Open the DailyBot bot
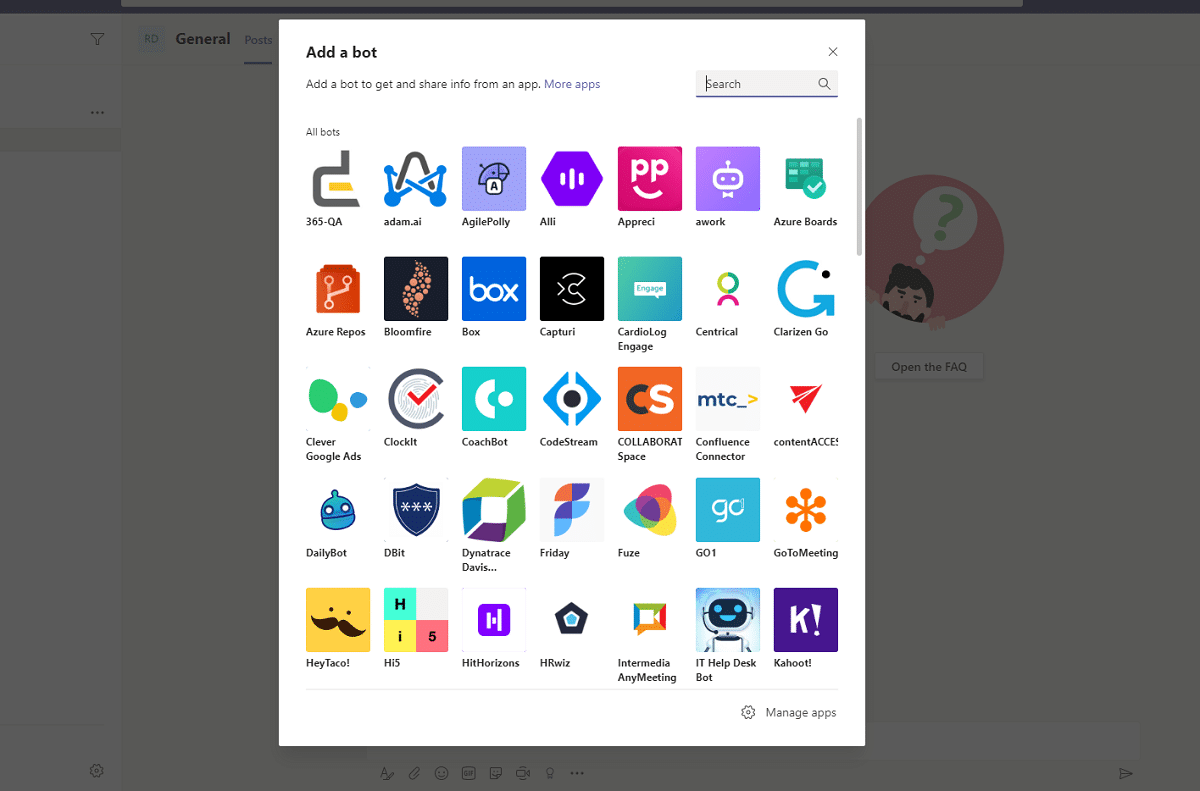The width and height of the screenshot is (1200, 791). coord(337,509)
